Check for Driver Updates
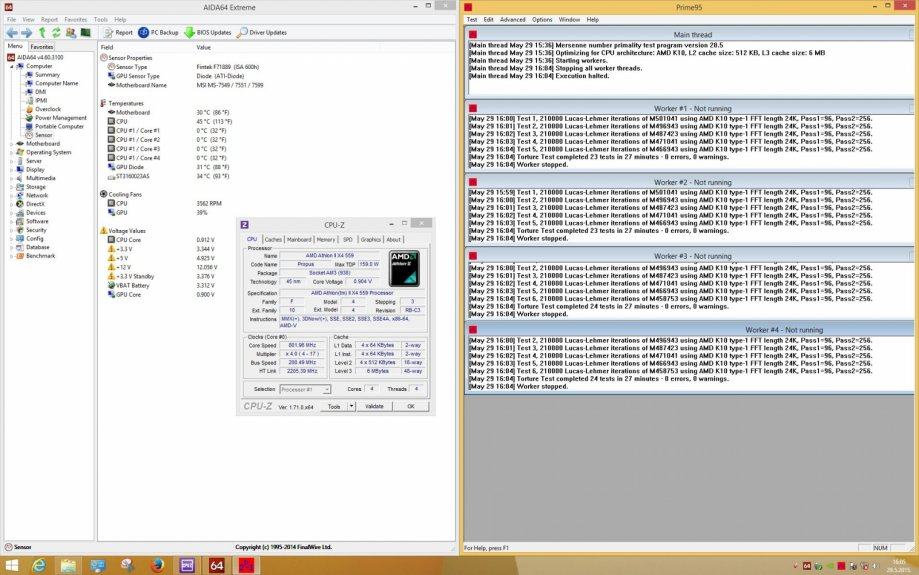 pos(262,33)
